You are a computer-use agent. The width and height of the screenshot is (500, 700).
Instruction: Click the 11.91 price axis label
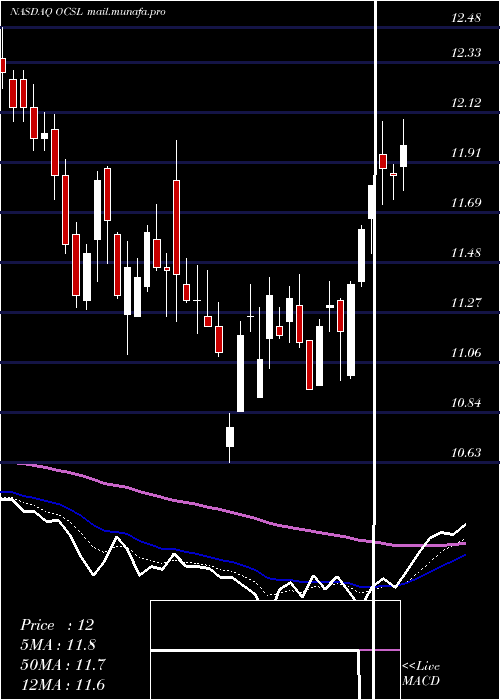466,153
